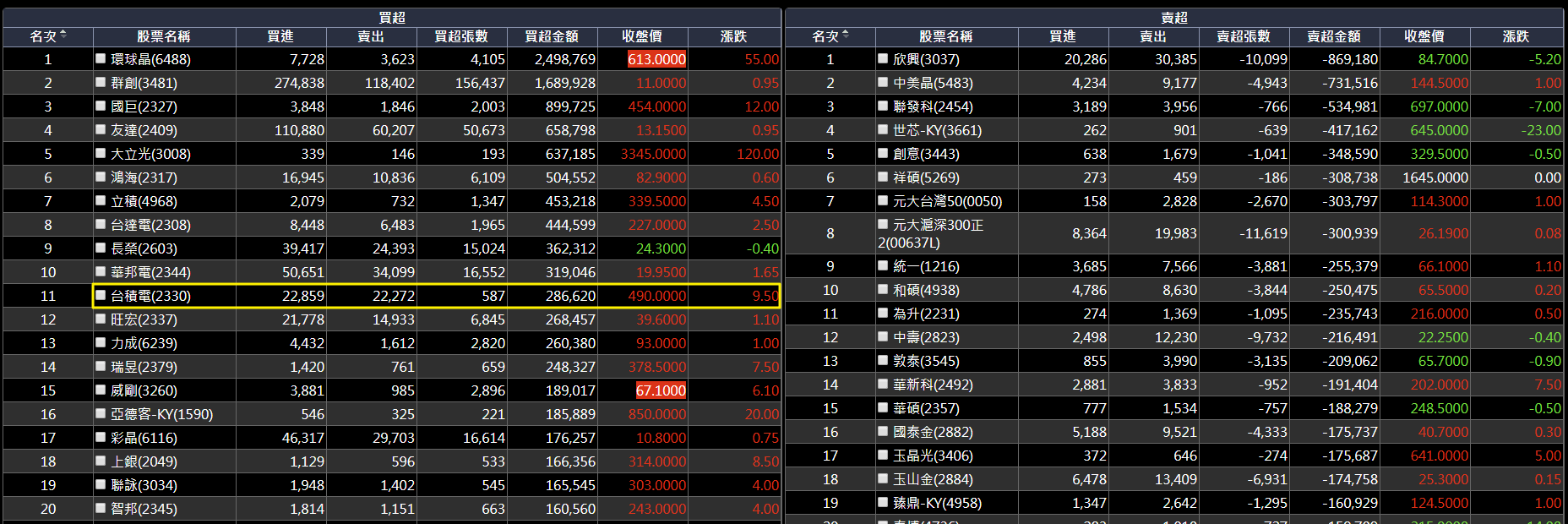
Task: Click the 買超張數 column header
Action: pyautogui.click(x=461, y=36)
